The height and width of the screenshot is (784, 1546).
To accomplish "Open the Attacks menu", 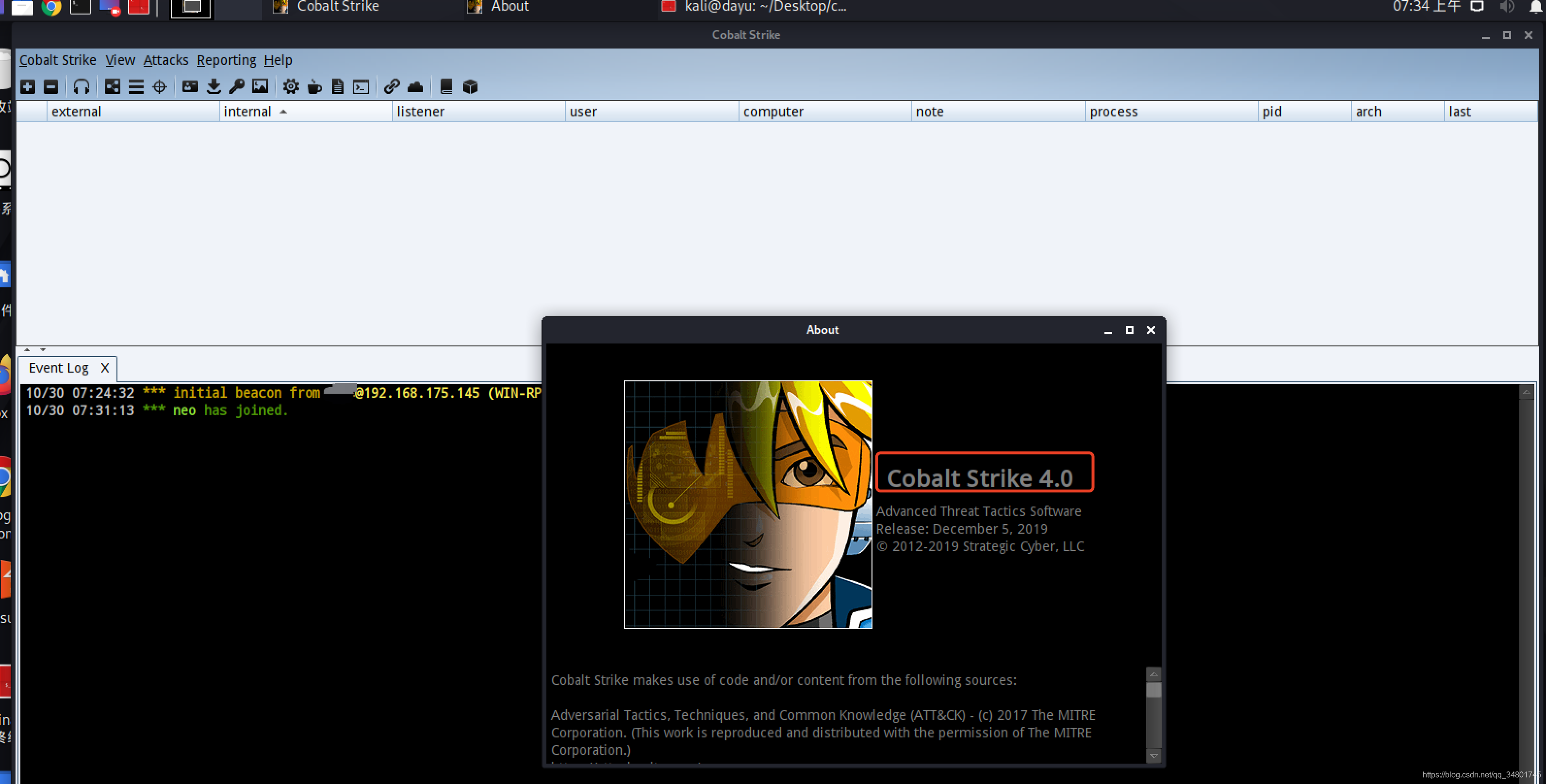I will (165, 60).
